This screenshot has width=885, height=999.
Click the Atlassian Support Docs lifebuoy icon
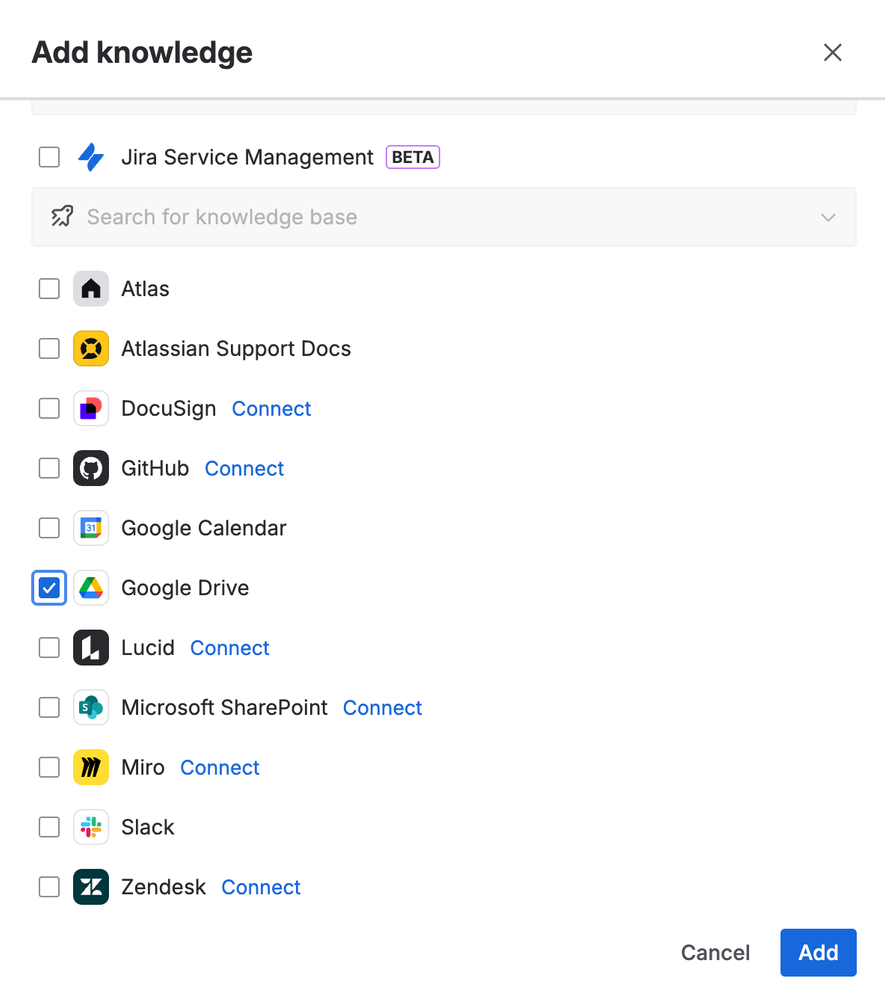[x=91, y=349]
